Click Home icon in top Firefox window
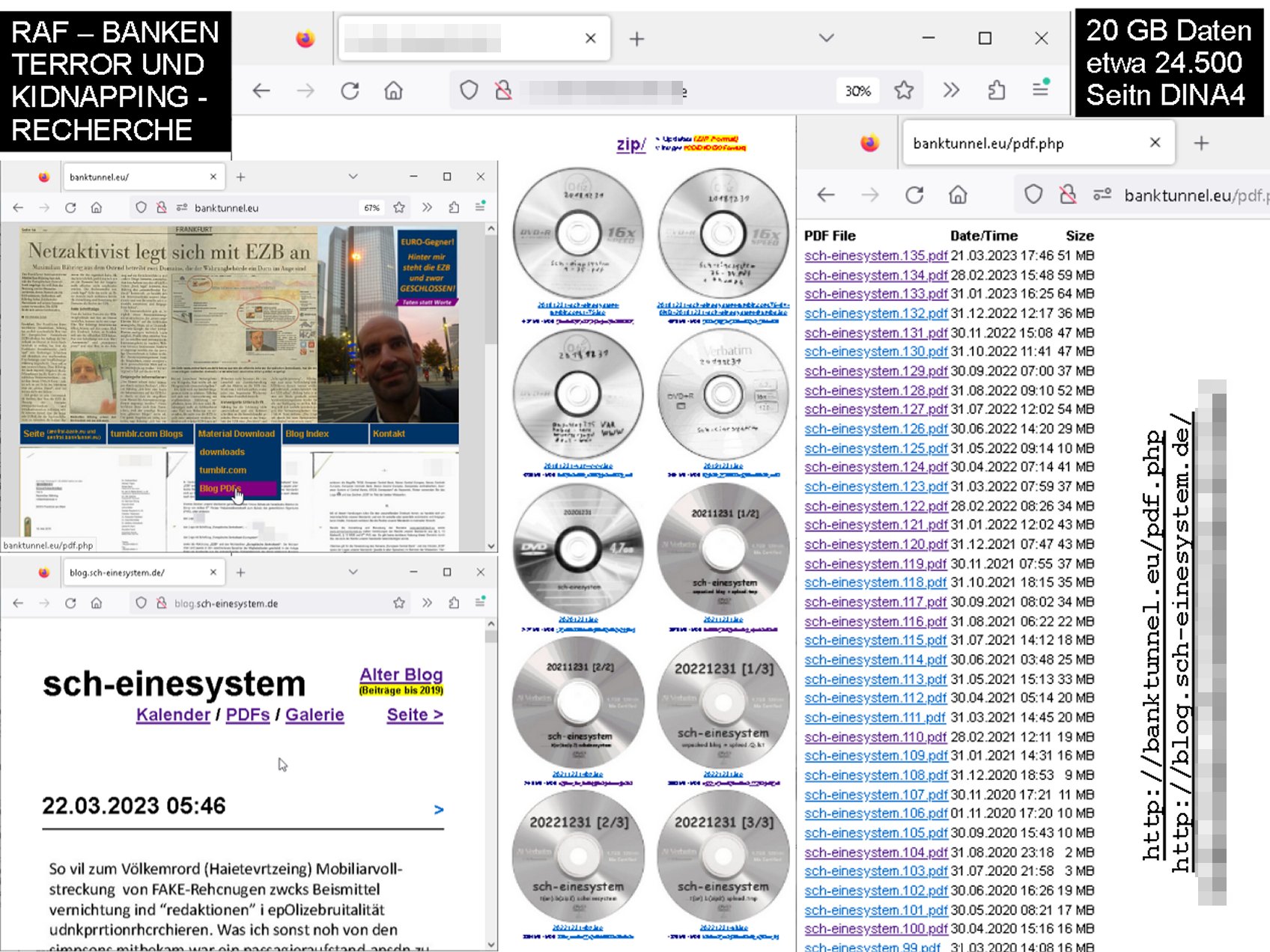This screenshot has width=1270, height=952. click(393, 91)
